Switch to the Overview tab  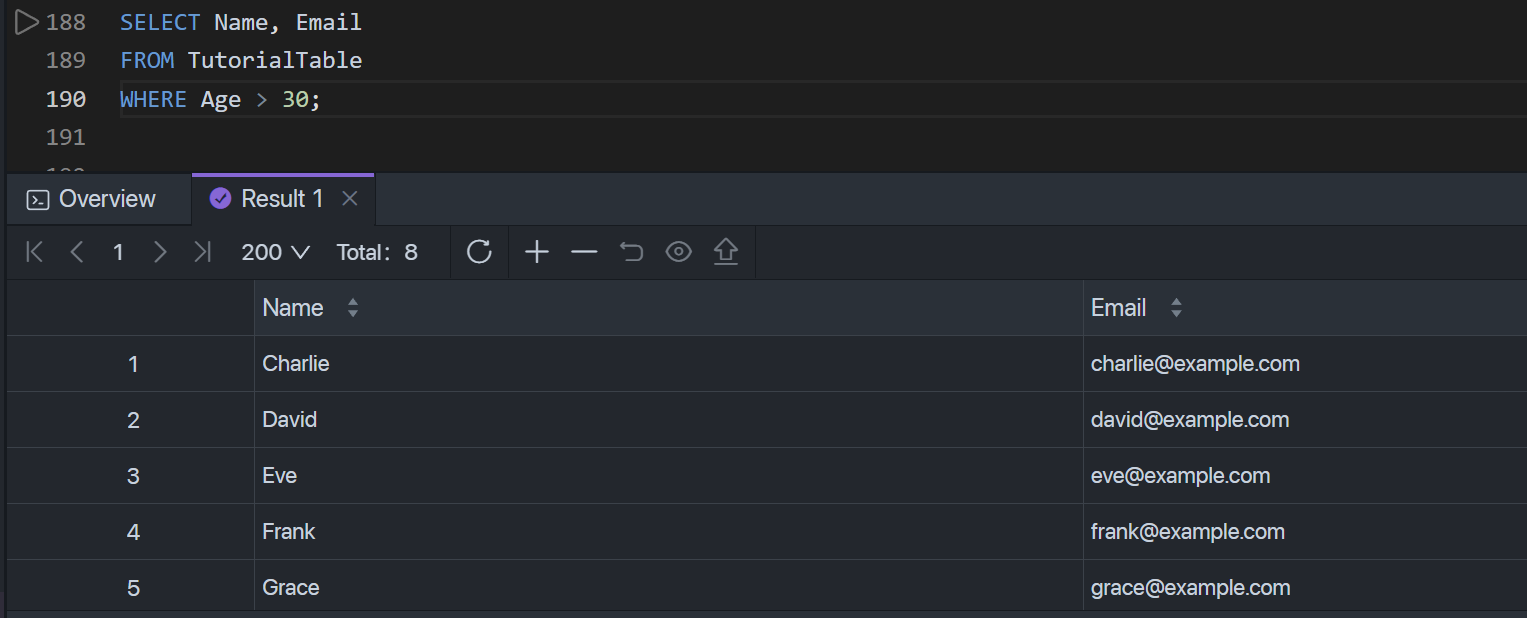click(91, 199)
